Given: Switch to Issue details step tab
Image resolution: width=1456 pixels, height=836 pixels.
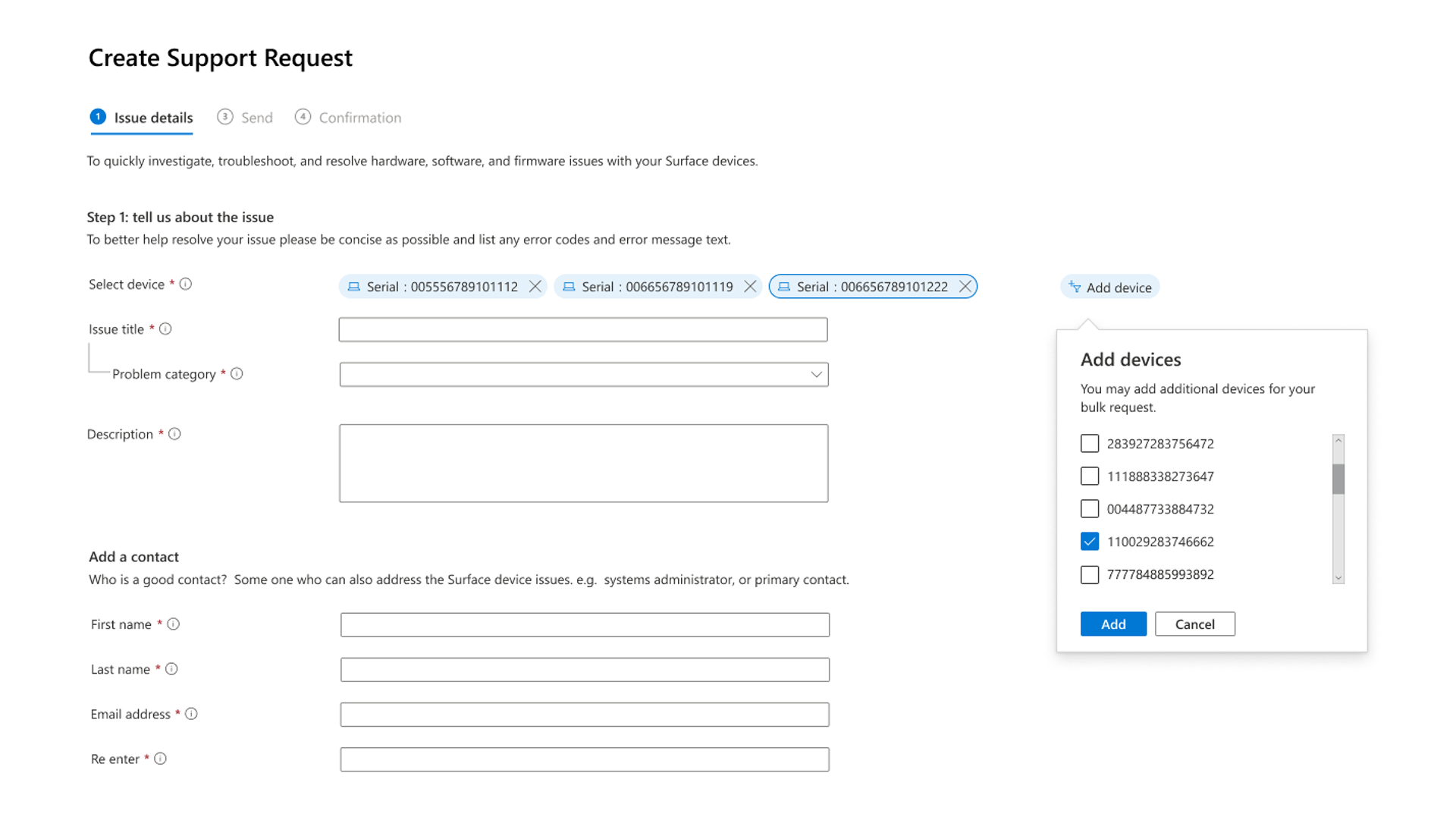Looking at the screenshot, I should tap(142, 118).
